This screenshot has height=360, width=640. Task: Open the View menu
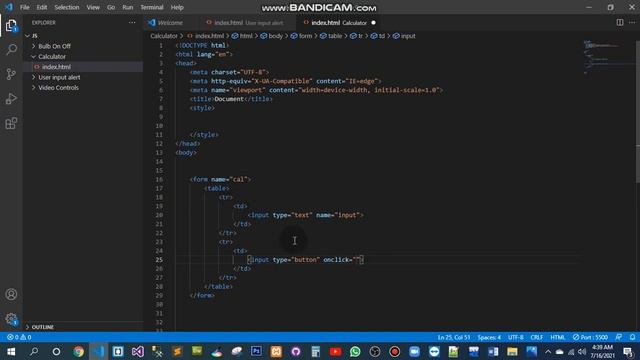click(93, 7)
